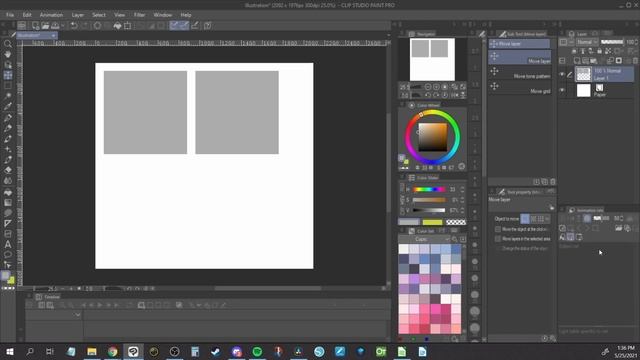Check 'Move layers in the selected area'
Image resolution: width=640 pixels, height=360 pixels.
[498, 239]
